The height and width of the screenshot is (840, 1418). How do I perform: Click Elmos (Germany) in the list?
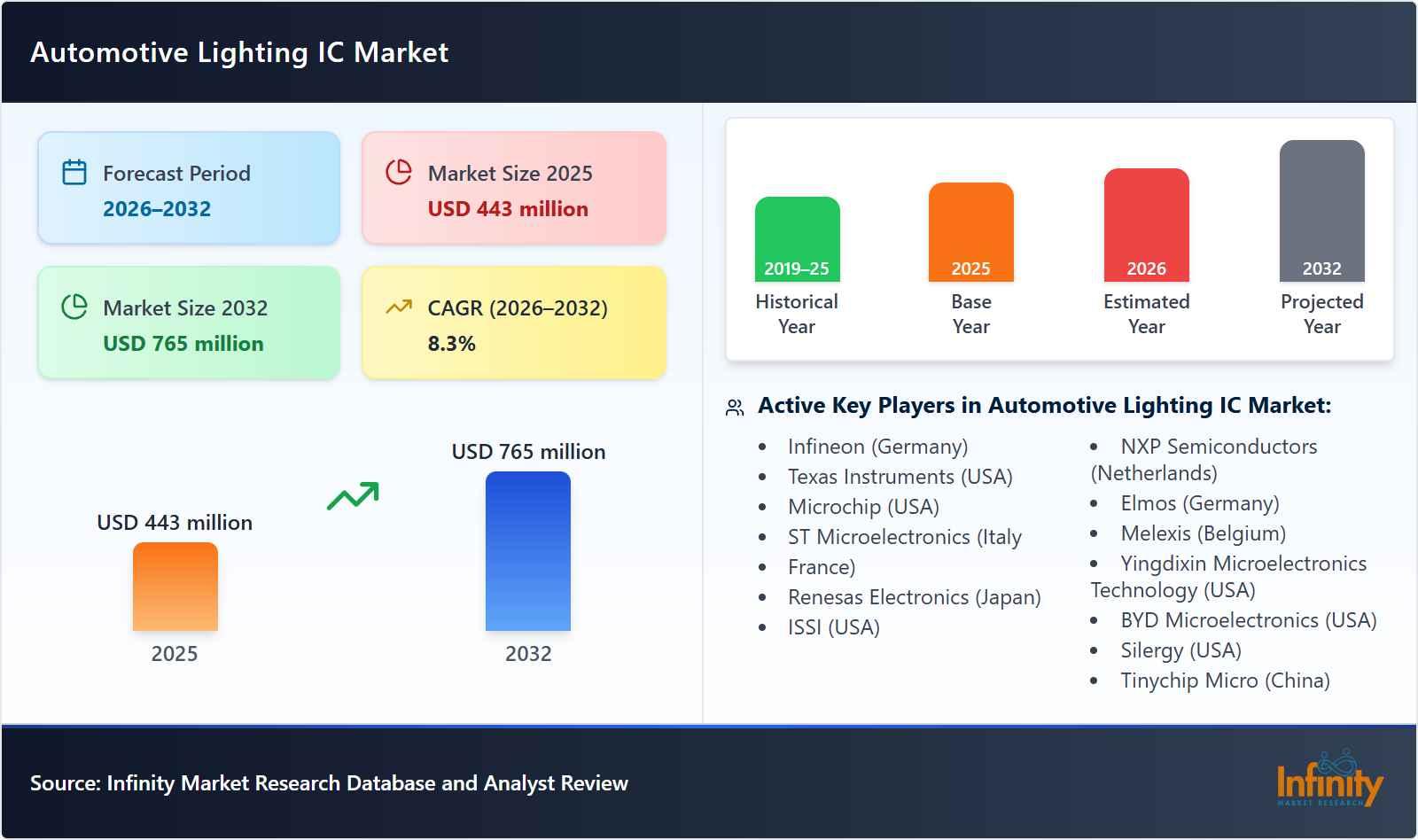1200,502
